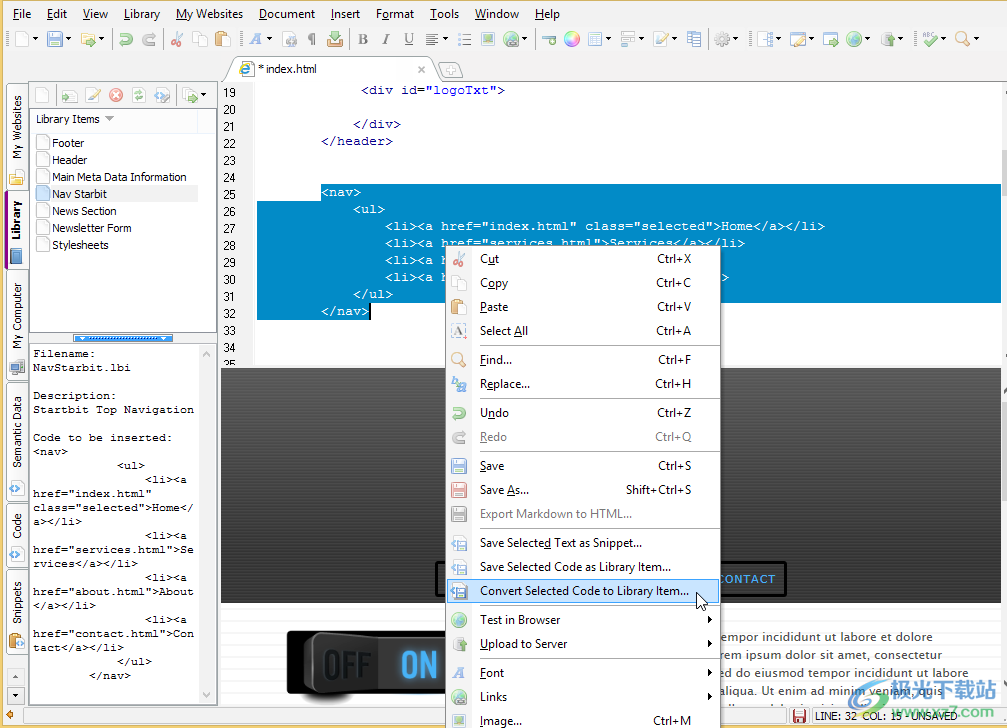
Task: Open the Tools menu
Action: click(x=444, y=13)
